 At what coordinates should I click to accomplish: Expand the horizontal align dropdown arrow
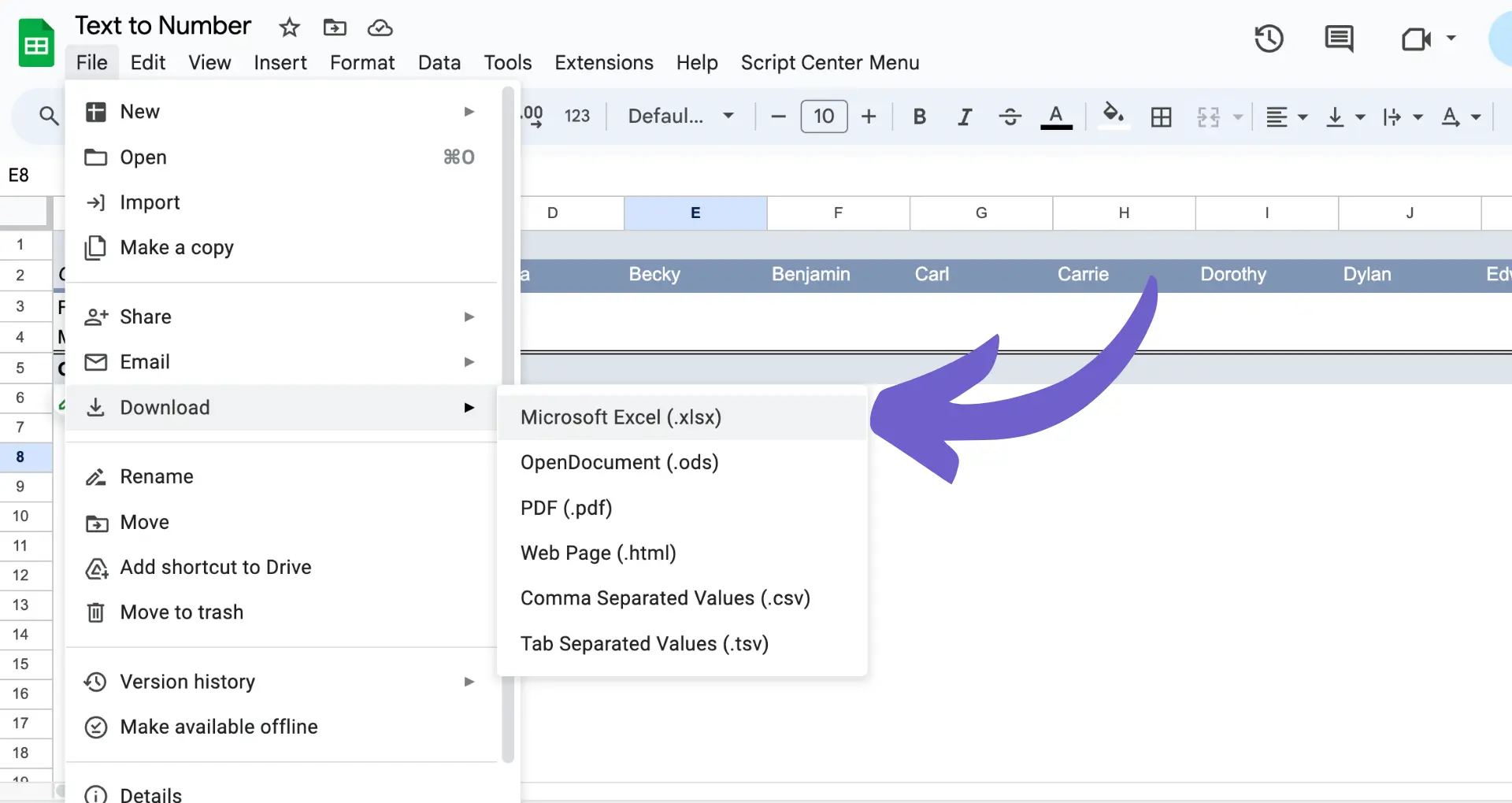pyautogui.click(x=1303, y=117)
